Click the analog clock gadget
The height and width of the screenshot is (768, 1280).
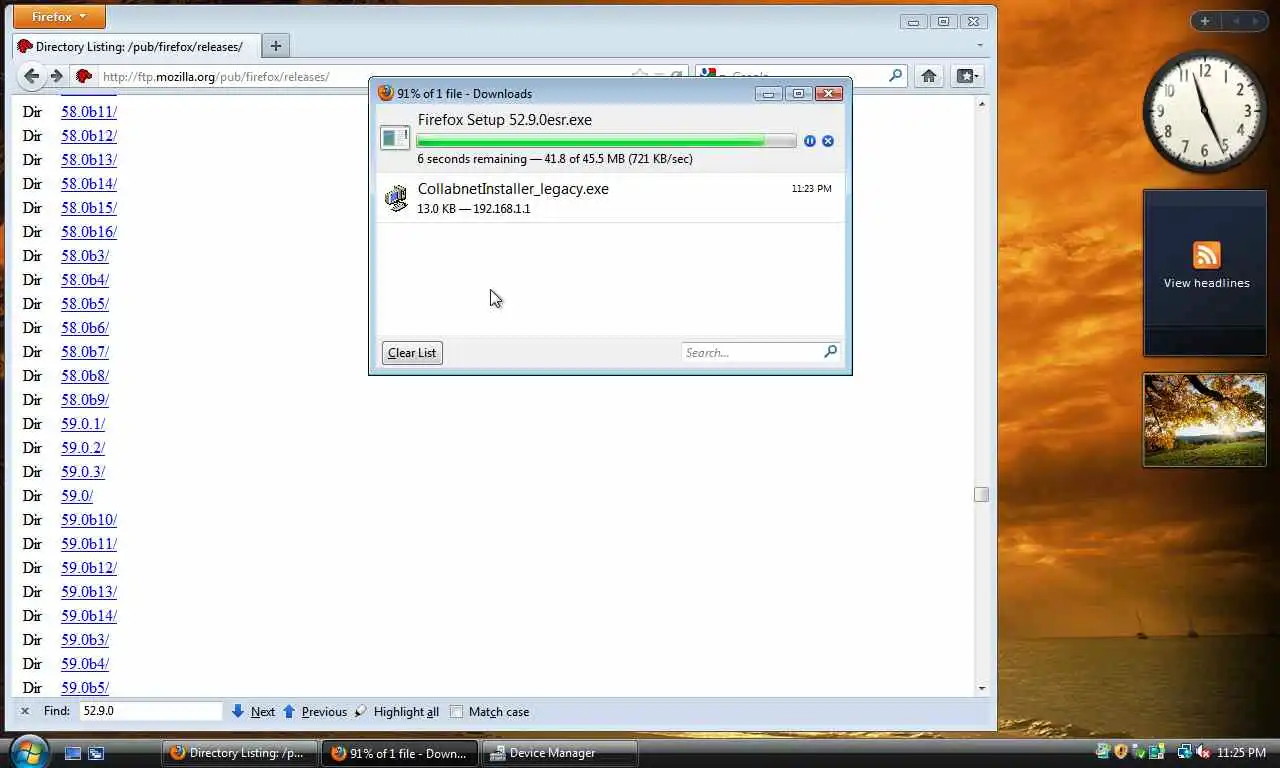tap(1204, 112)
